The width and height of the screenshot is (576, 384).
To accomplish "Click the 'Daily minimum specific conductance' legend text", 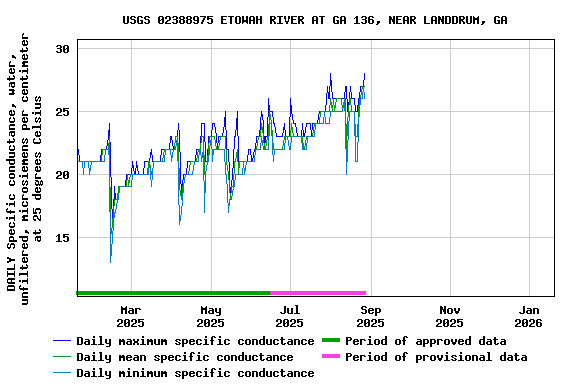I will coord(195,373).
